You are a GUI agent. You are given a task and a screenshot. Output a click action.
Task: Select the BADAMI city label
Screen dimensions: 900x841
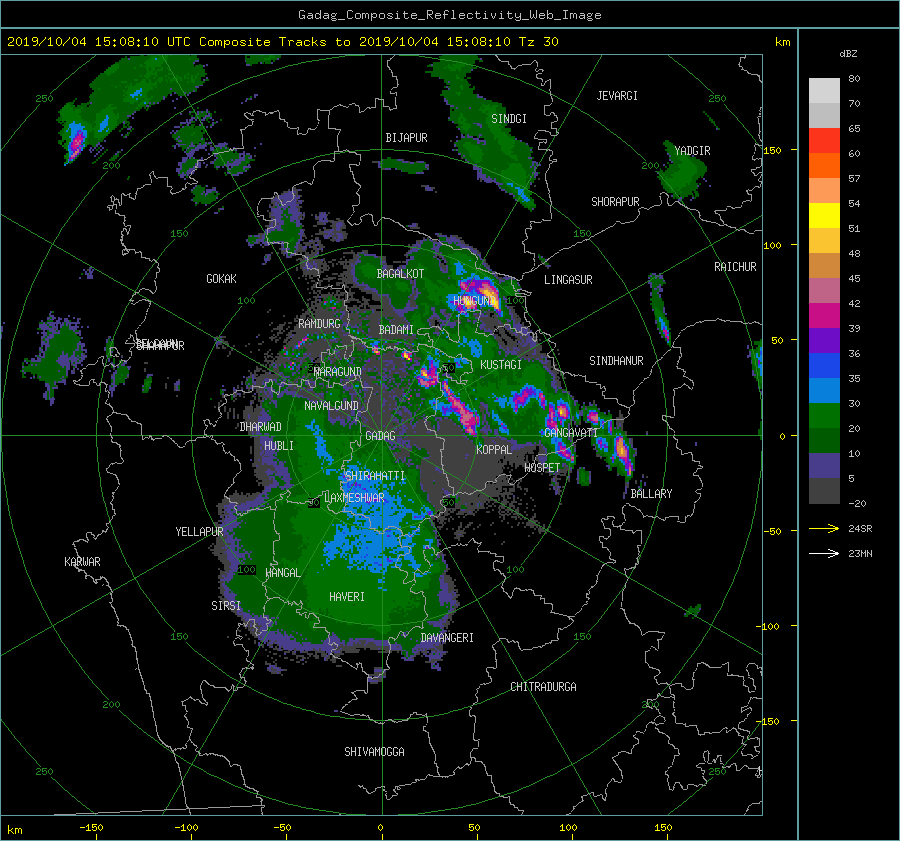[x=396, y=330]
